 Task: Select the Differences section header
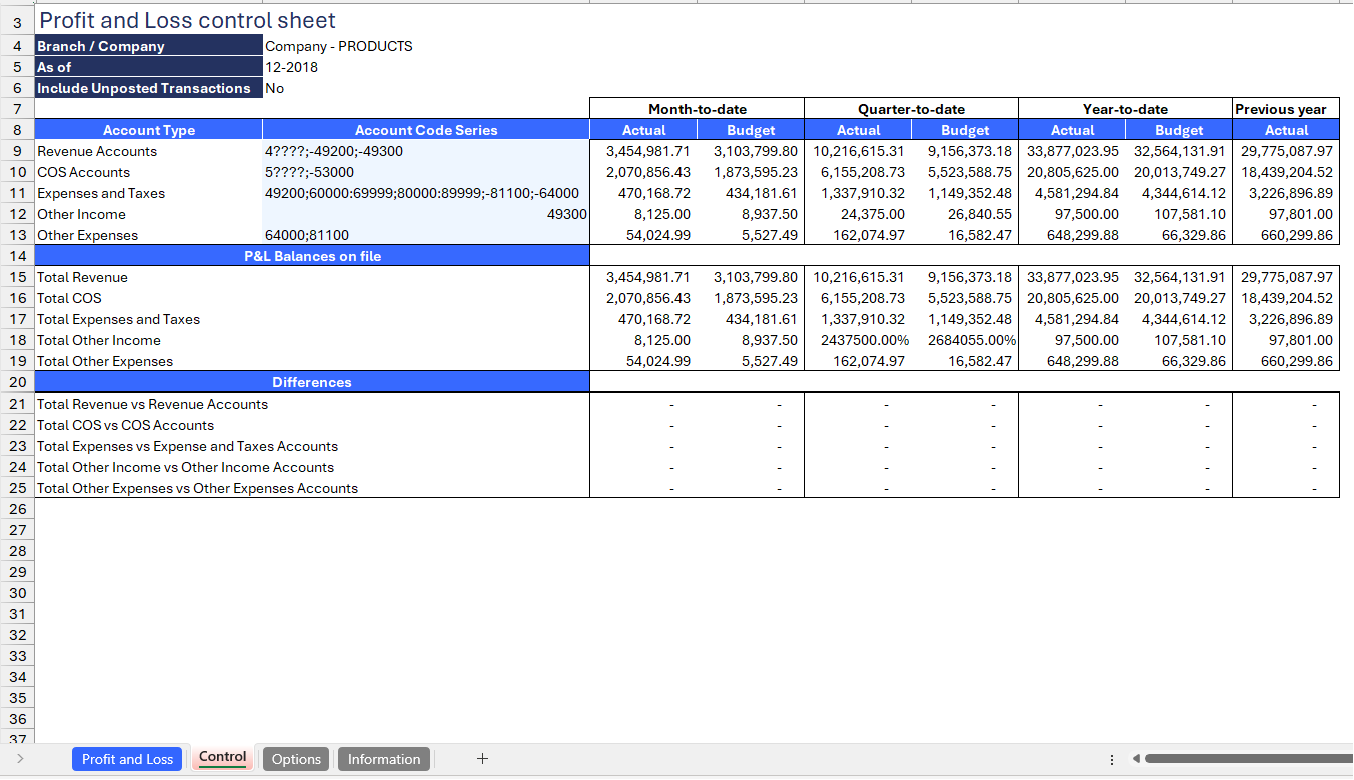click(312, 382)
